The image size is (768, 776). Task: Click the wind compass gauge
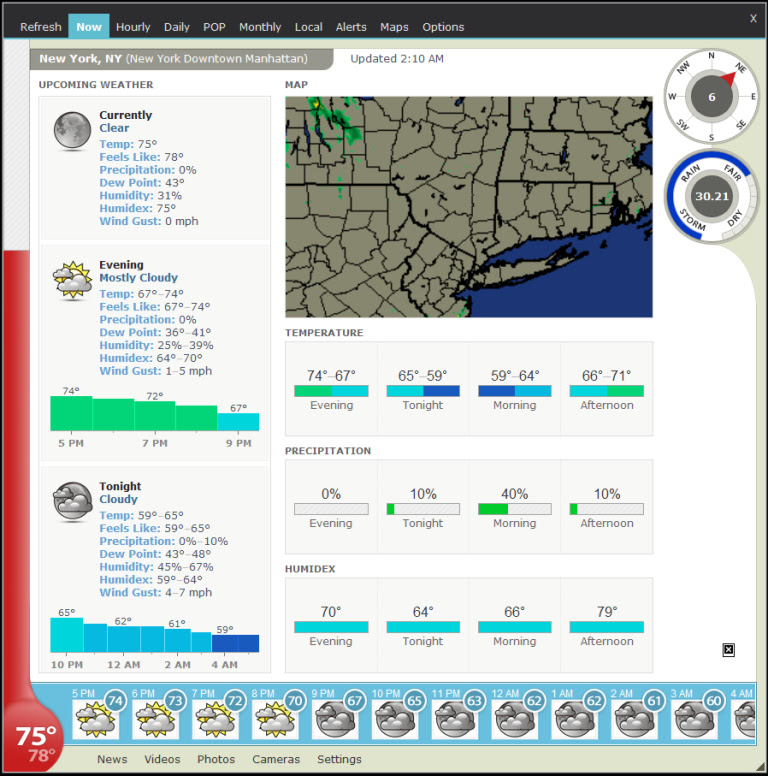(711, 97)
